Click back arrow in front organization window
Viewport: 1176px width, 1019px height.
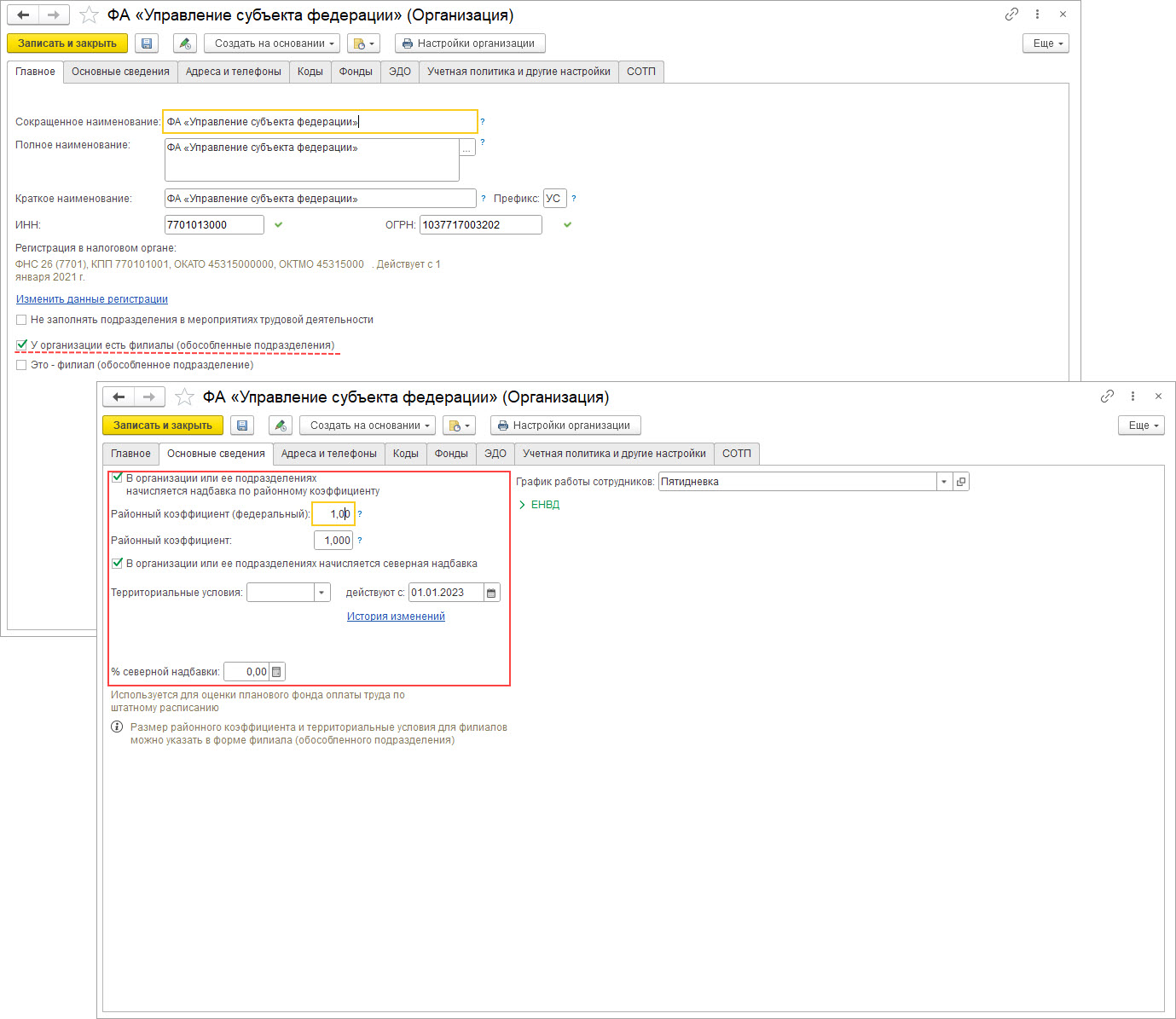(119, 397)
